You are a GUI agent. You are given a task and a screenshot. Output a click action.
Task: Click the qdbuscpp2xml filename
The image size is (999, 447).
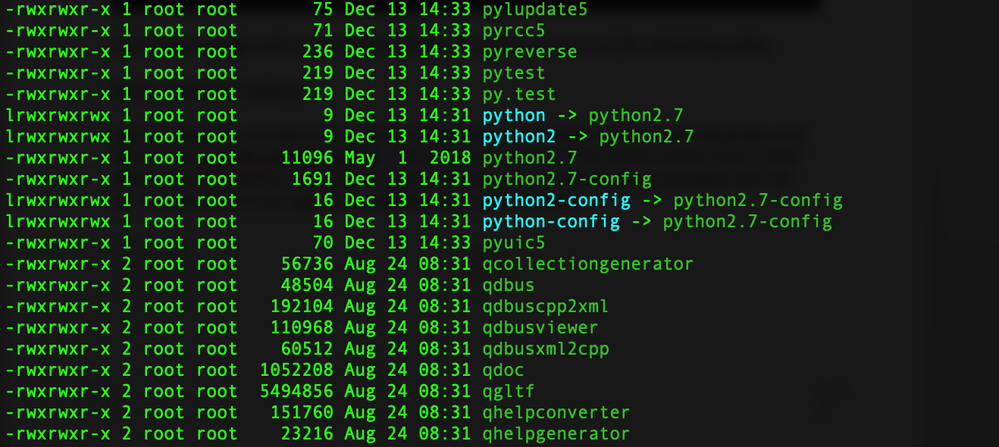pos(545,306)
